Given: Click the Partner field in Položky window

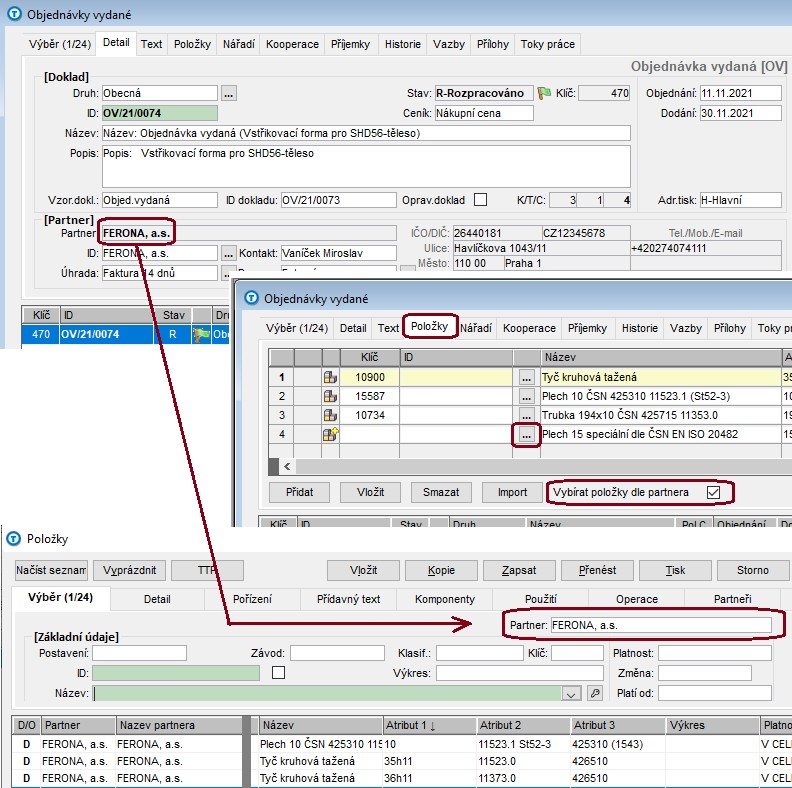Looking at the screenshot, I should (x=661, y=625).
